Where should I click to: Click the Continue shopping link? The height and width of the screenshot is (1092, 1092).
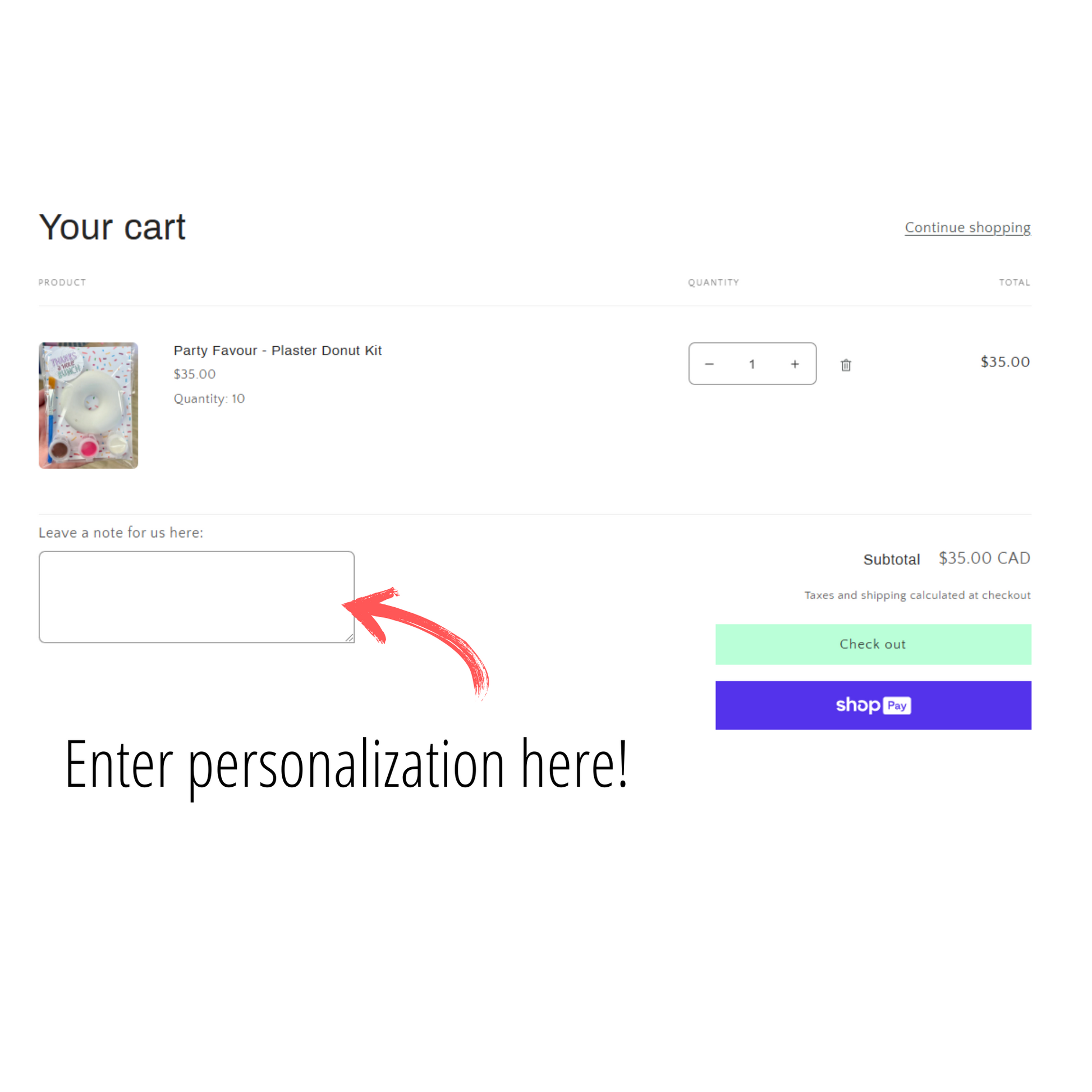click(967, 227)
